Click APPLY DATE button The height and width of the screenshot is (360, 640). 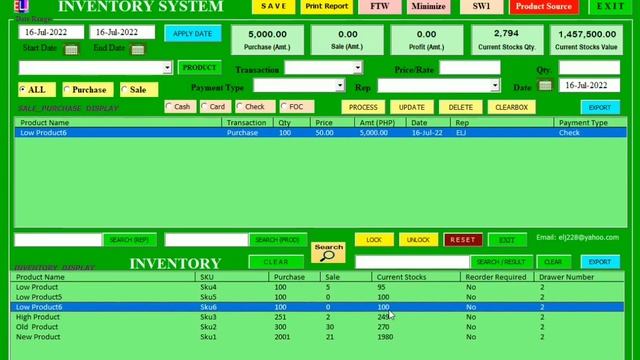coord(193,33)
